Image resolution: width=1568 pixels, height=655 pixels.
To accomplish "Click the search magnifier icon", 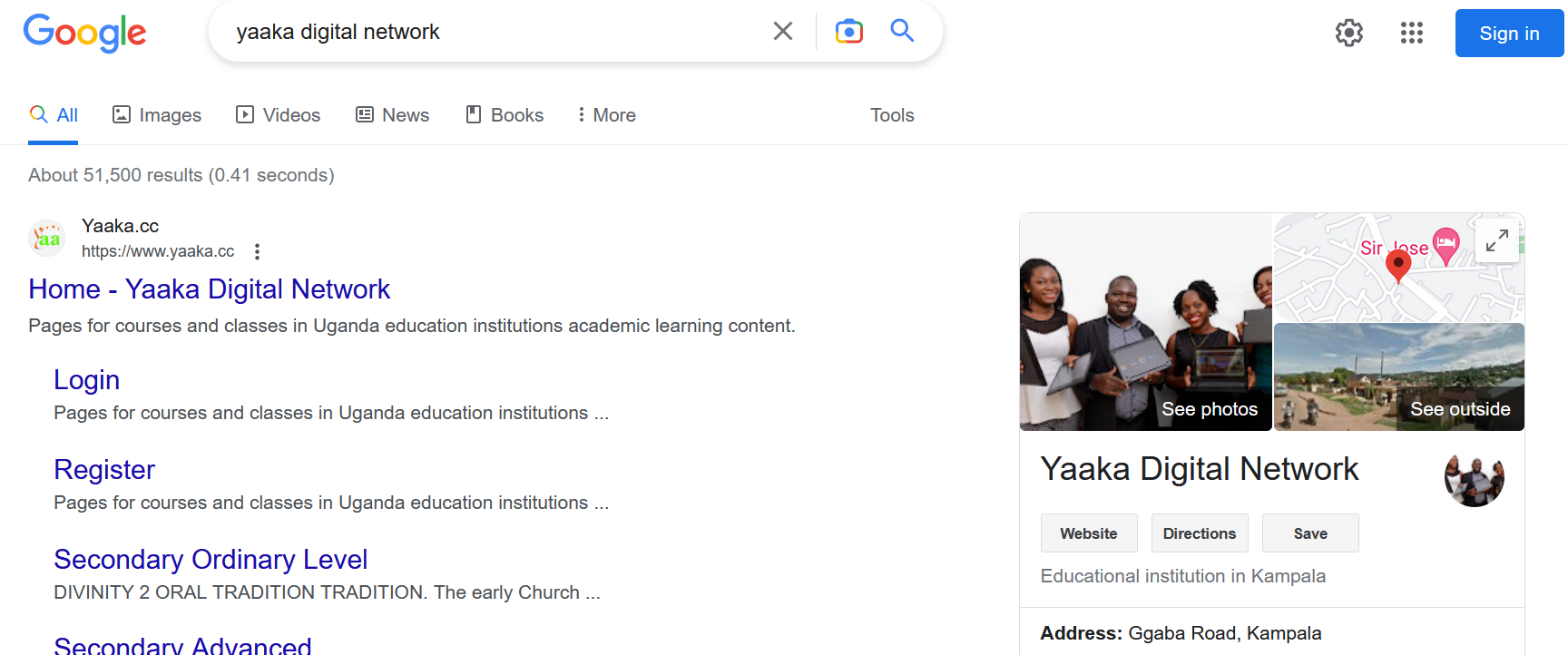I will coord(902,30).
